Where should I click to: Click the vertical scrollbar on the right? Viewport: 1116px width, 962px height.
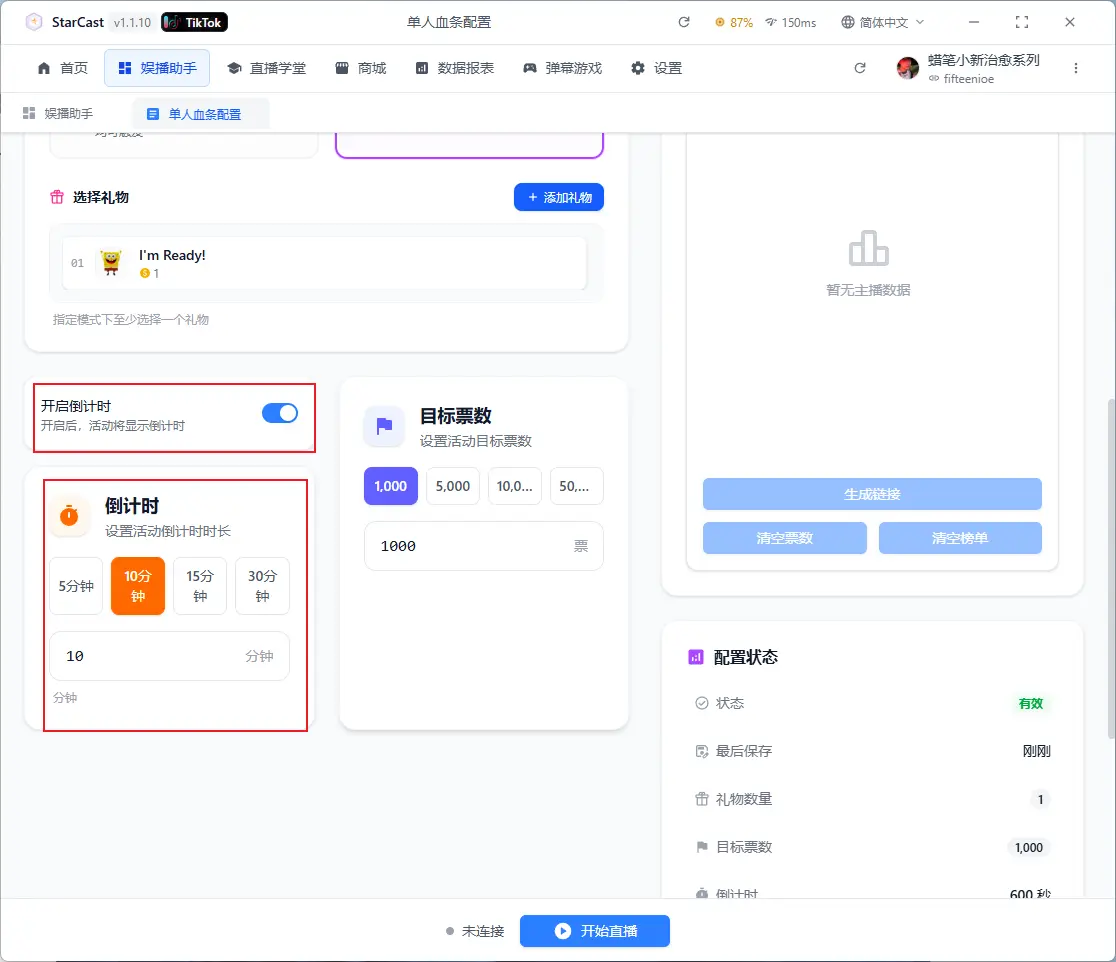[x=1109, y=570]
